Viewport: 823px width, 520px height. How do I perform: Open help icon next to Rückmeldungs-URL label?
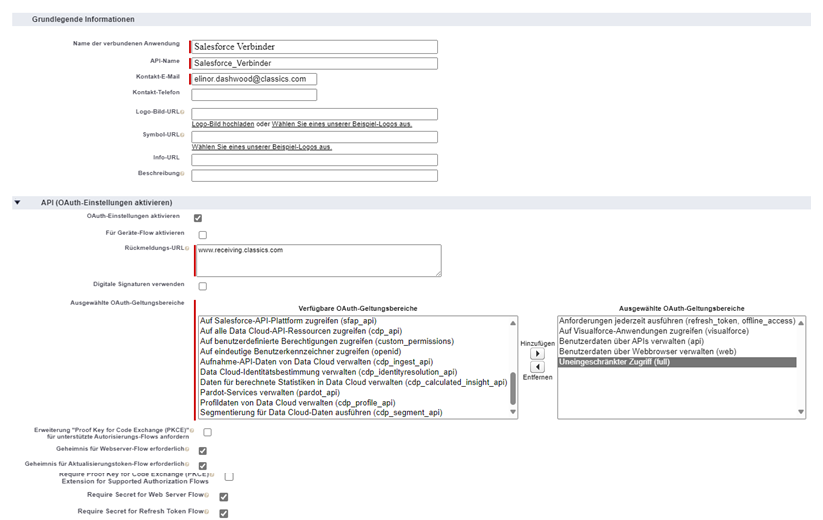[187, 248]
